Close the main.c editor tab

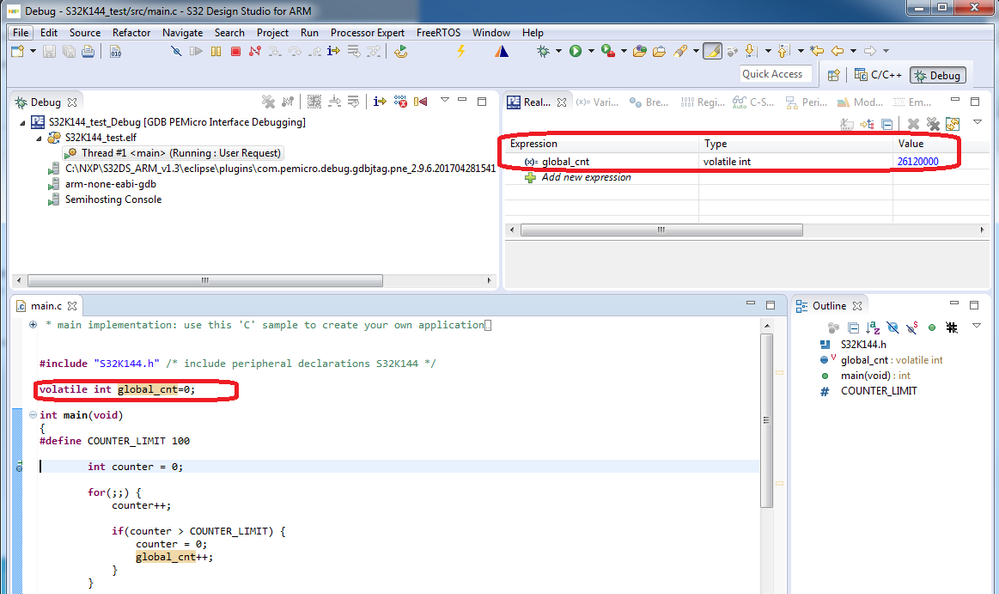click(x=73, y=306)
